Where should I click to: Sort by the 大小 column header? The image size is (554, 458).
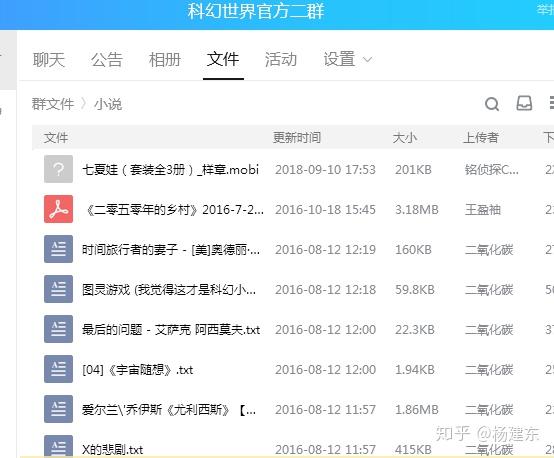point(405,137)
